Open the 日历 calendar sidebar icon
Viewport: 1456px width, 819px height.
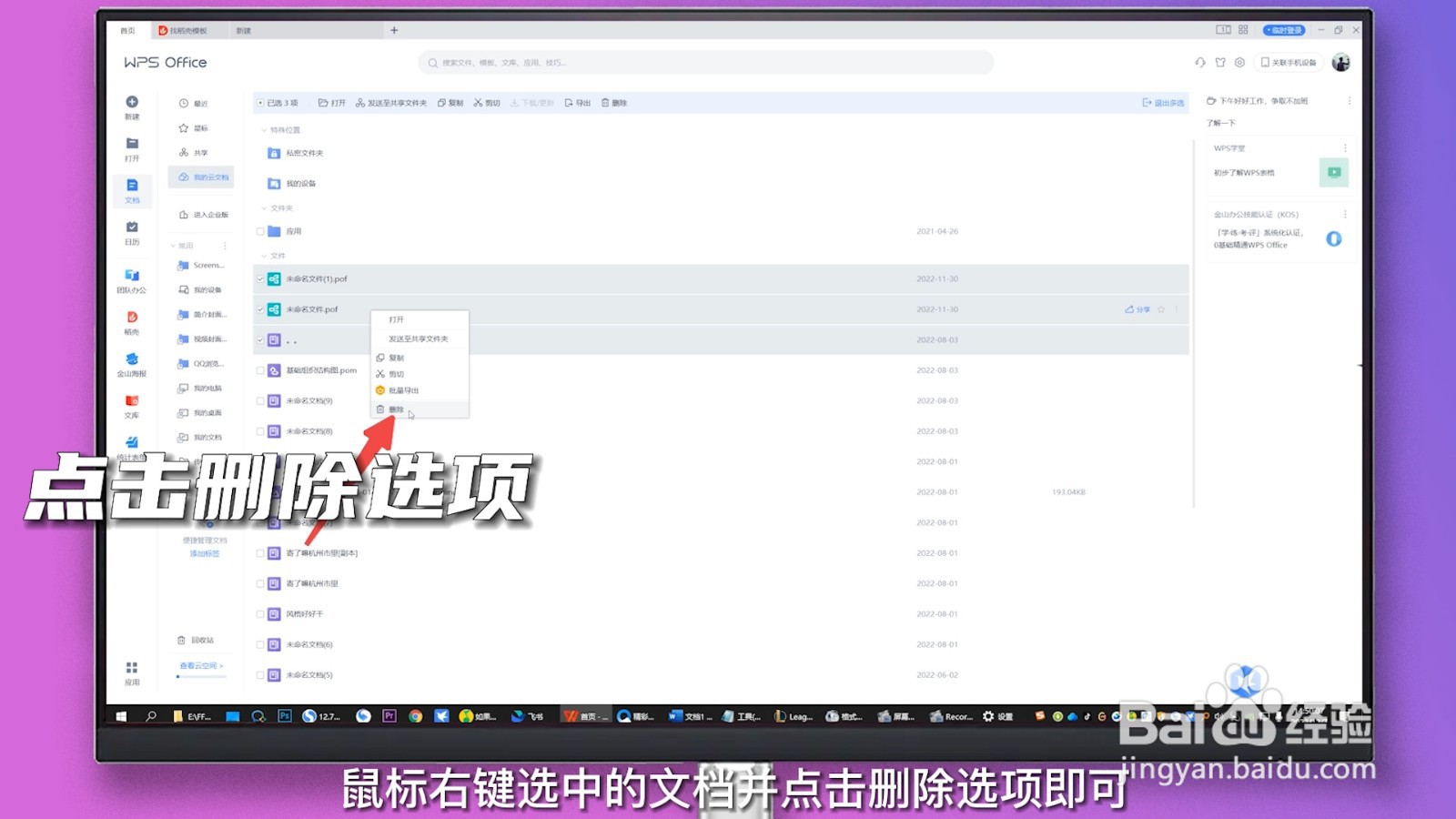[132, 233]
